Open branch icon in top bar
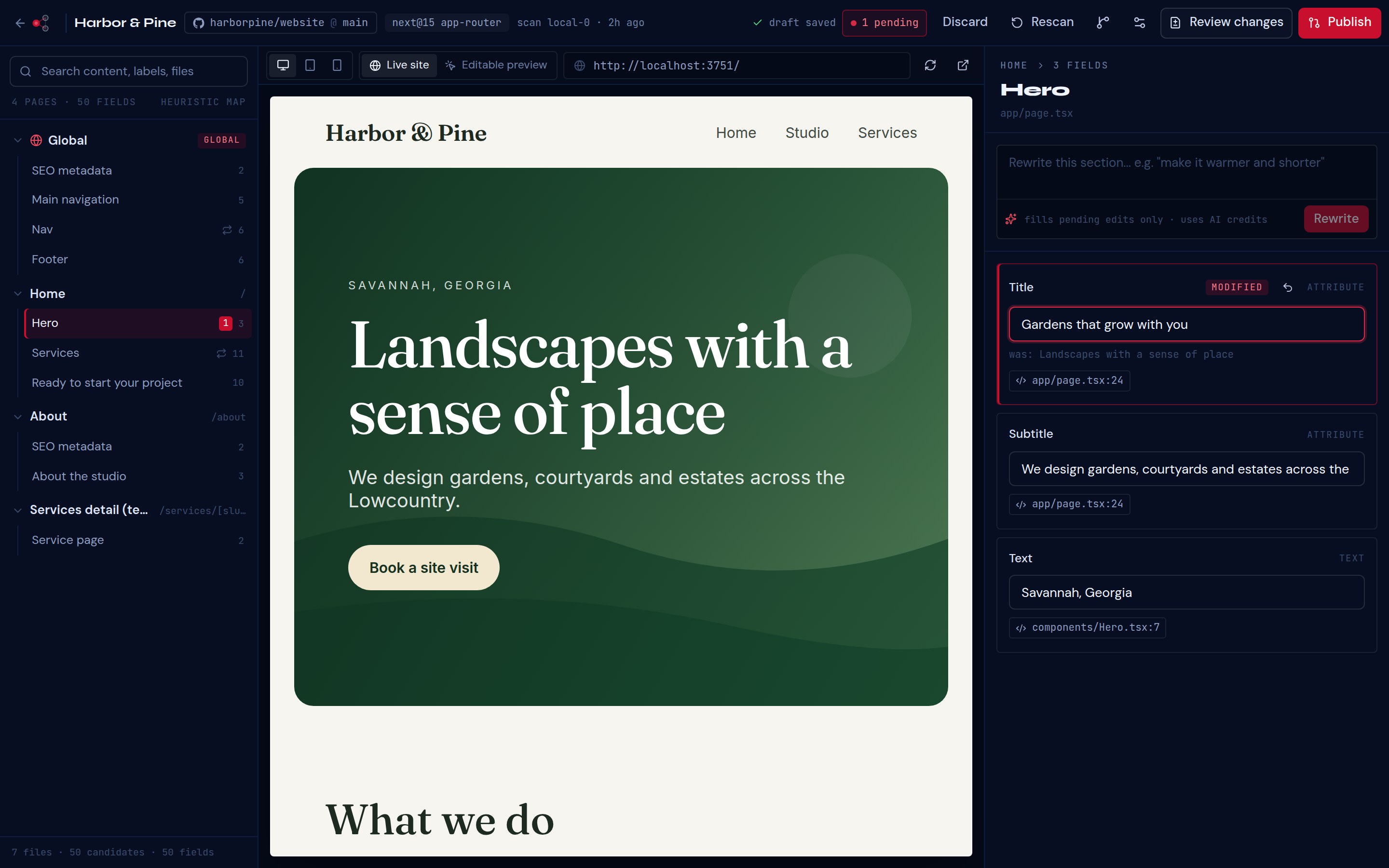The image size is (1389, 868). click(1103, 22)
